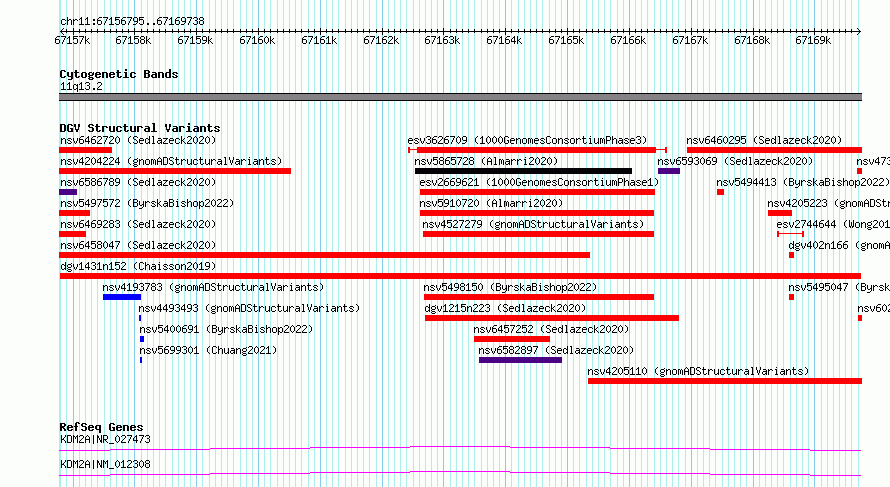Click the red bar under nsv4204224
Viewport: 890px width, 487px height.
point(175,171)
